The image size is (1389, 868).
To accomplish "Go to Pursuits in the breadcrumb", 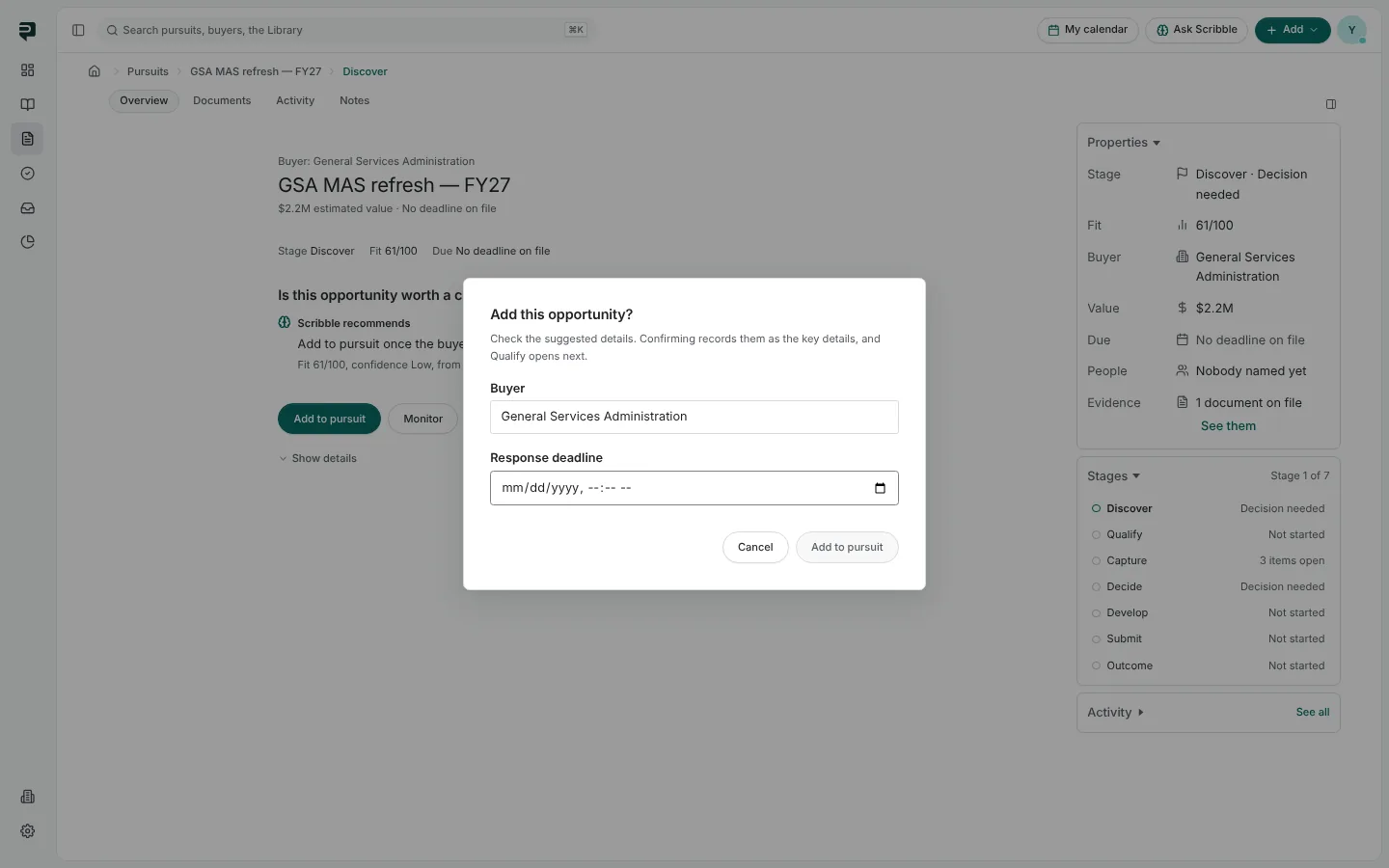I will click(x=148, y=71).
